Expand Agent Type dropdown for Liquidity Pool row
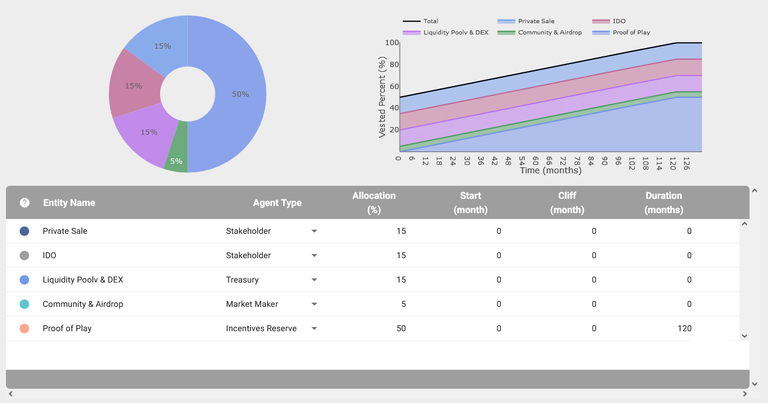 (314, 280)
